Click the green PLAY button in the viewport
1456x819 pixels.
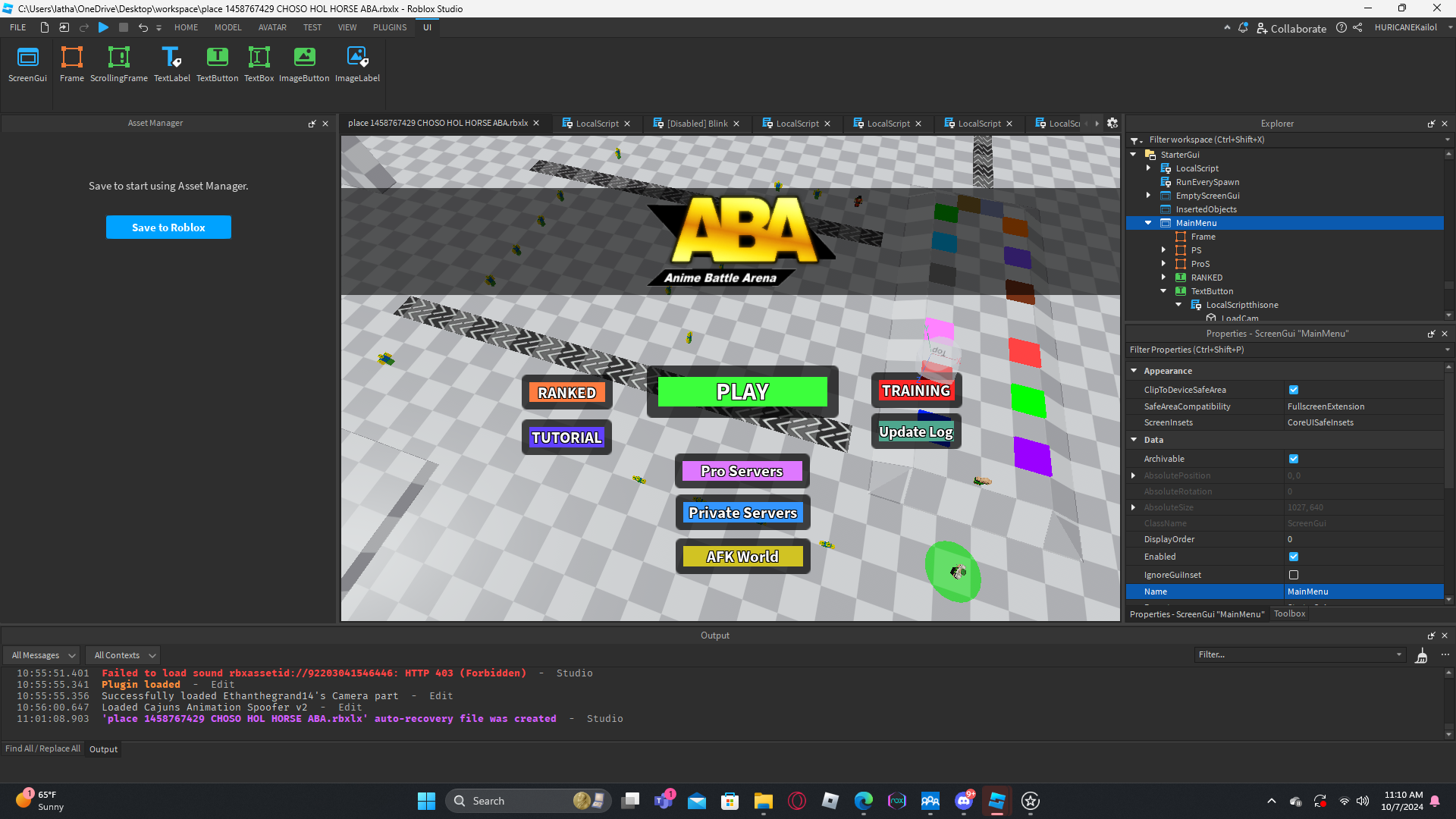click(x=742, y=392)
